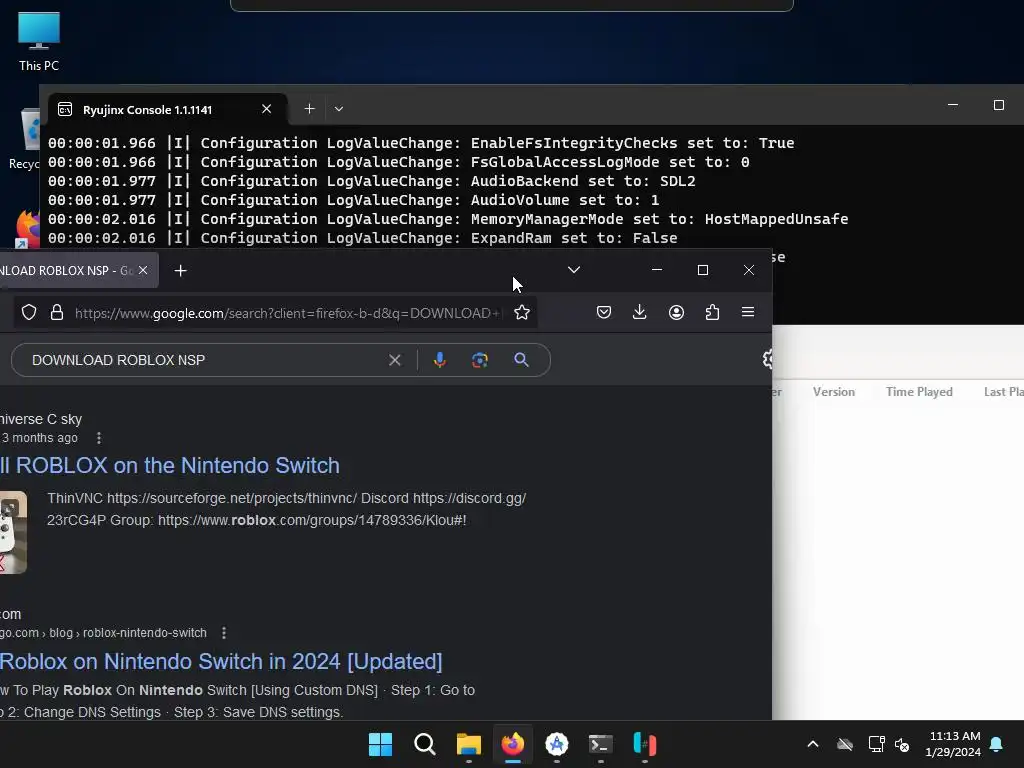Open options for the Universe C sky result
This screenshot has height=768, width=1024.
click(99, 438)
